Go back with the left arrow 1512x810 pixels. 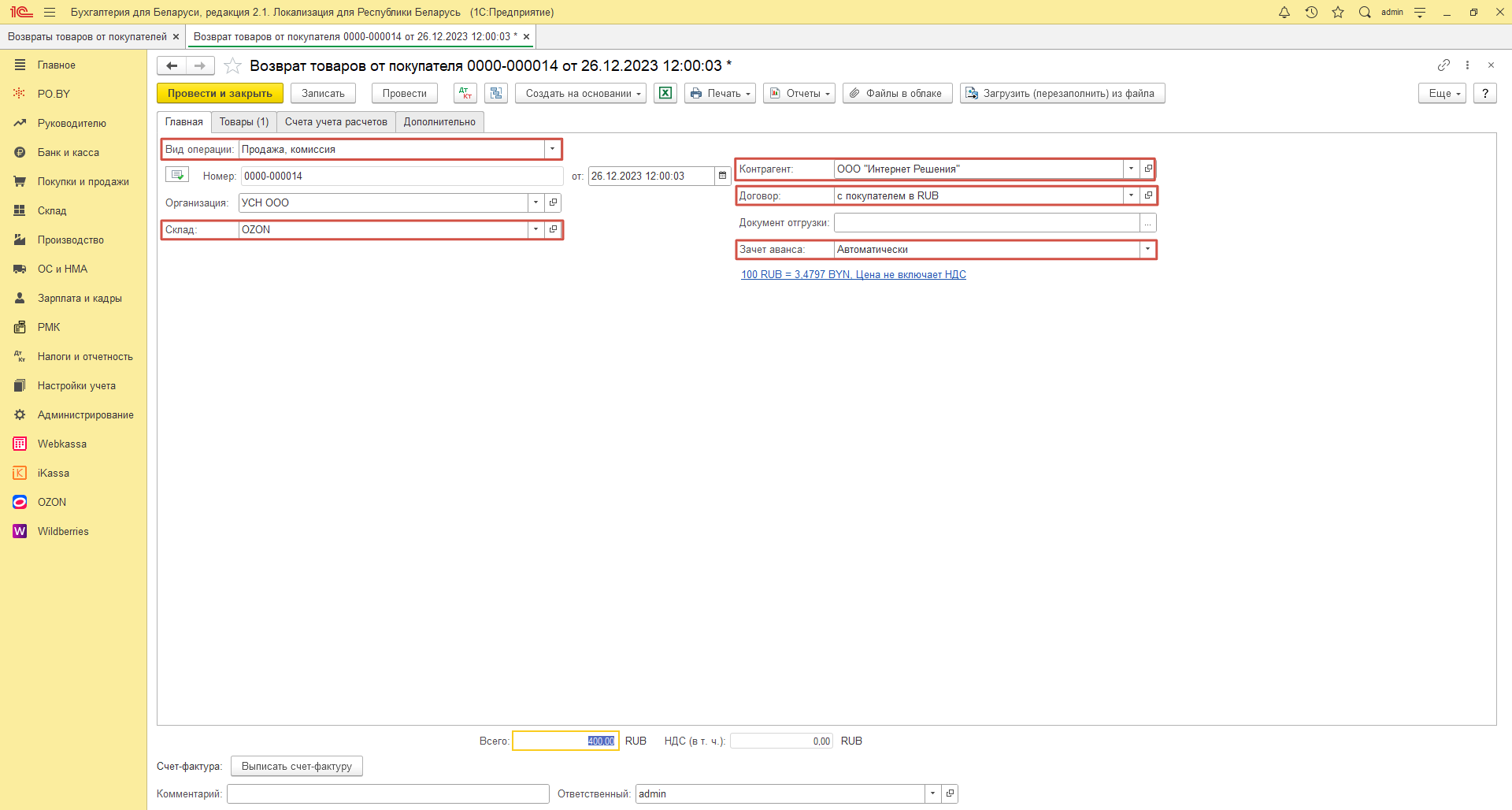(x=172, y=65)
